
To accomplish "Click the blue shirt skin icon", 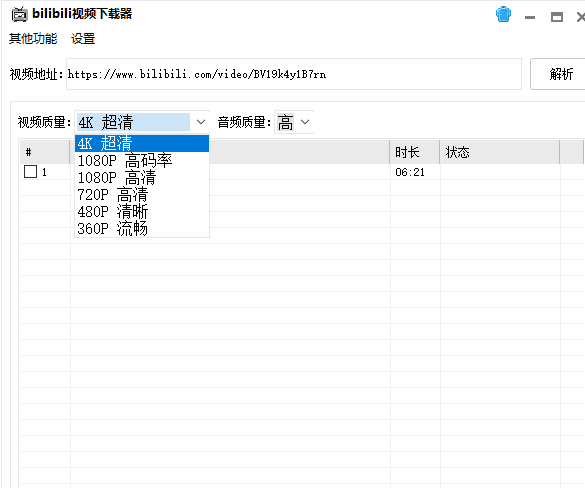I will pos(503,15).
